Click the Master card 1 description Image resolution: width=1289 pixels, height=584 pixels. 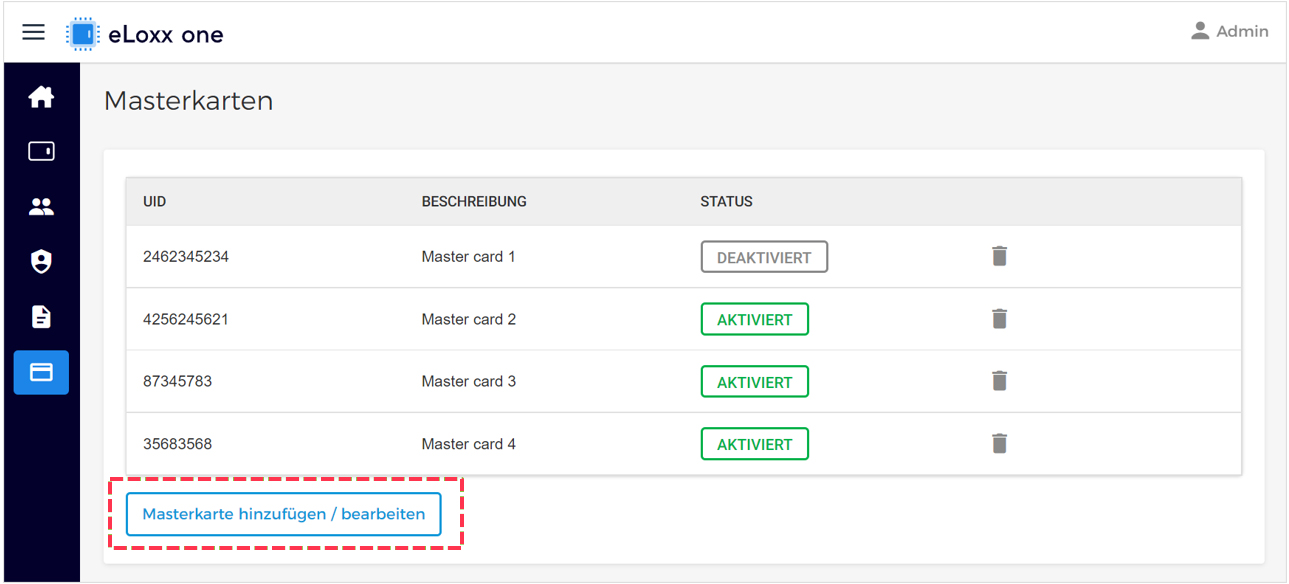click(x=469, y=257)
